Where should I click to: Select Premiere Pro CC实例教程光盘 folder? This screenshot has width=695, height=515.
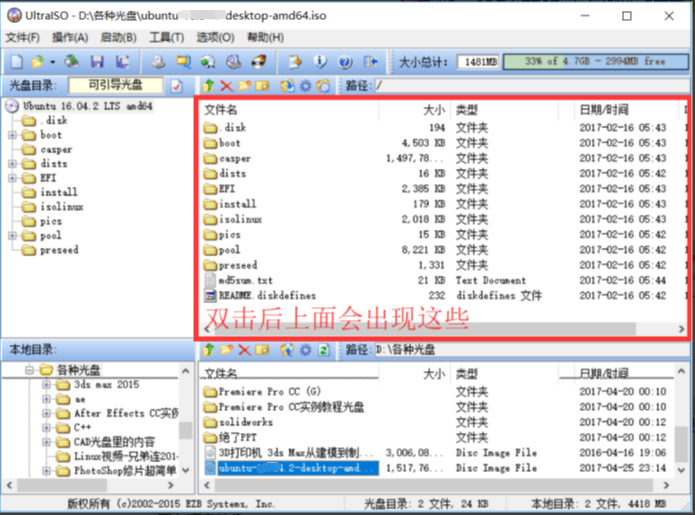pos(291,407)
